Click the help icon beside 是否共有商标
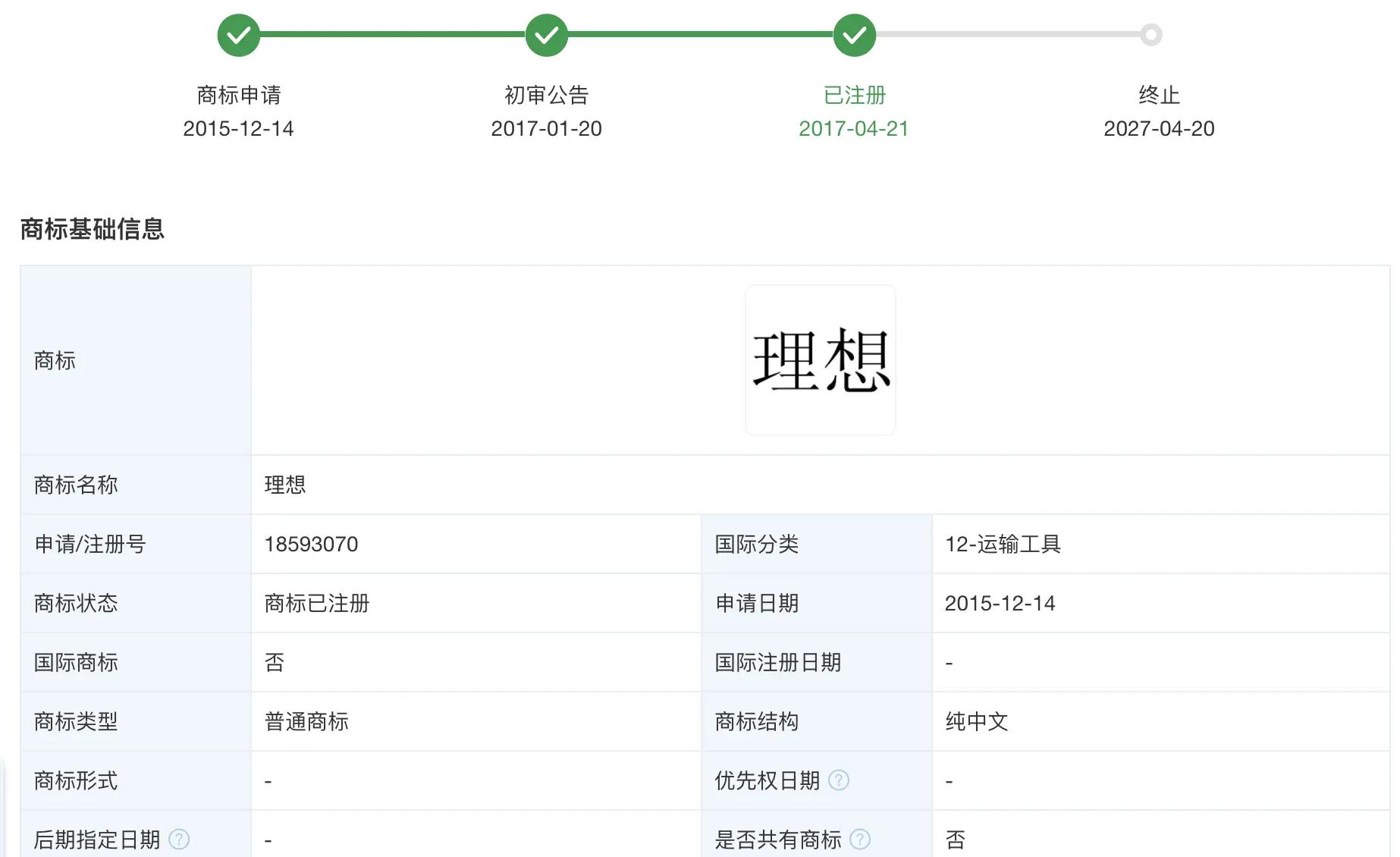Screen dimensions: 1400x857 pyautogui.click(x=860, y=840)
